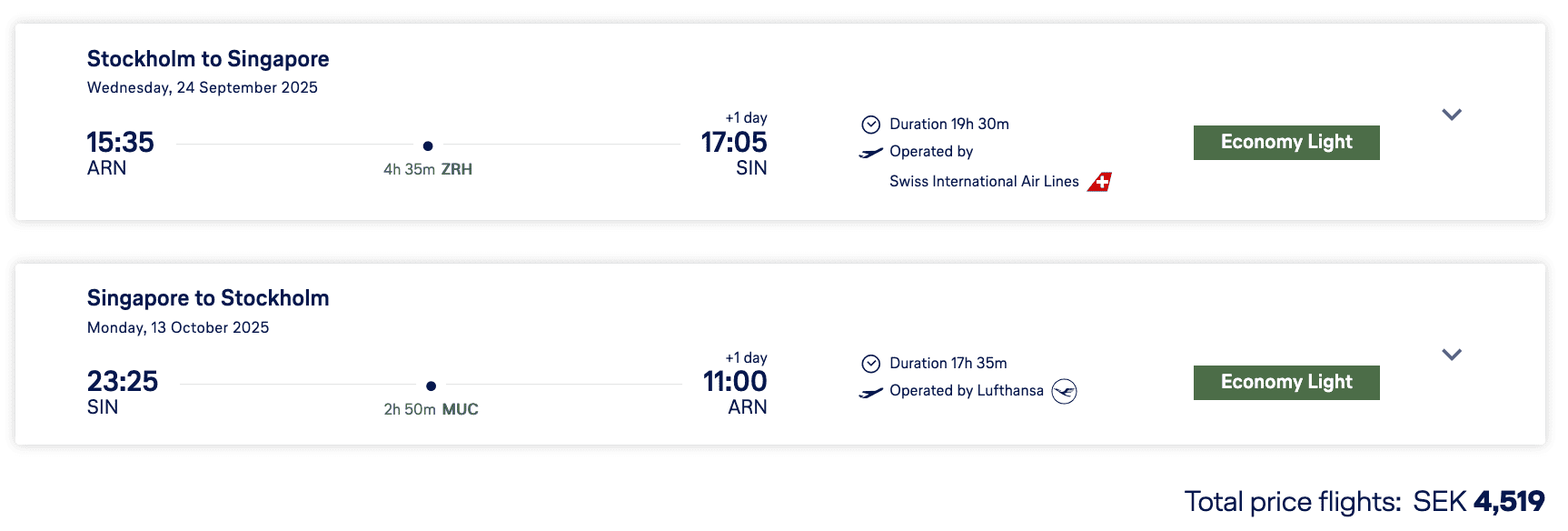Click the Swiss International Air Lines operator text
1568x531 pixels.
(x=984, y=182)
